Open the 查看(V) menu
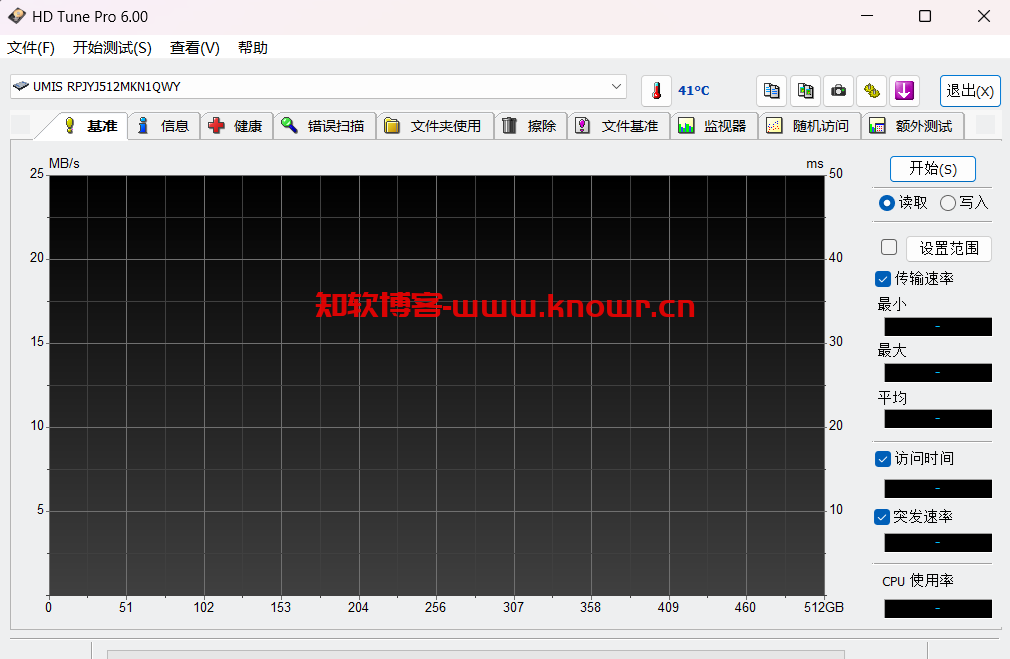 (195, 48)
